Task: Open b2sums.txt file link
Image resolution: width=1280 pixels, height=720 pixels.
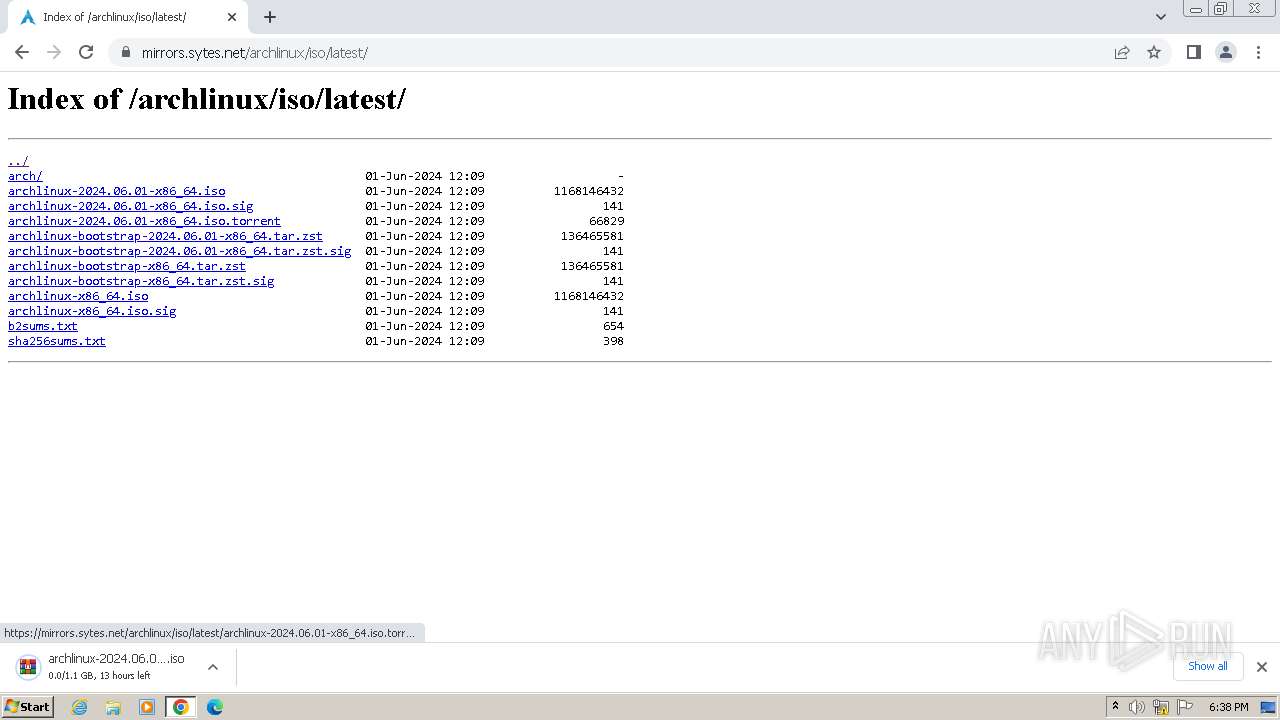Action: [x=43, y=326]
